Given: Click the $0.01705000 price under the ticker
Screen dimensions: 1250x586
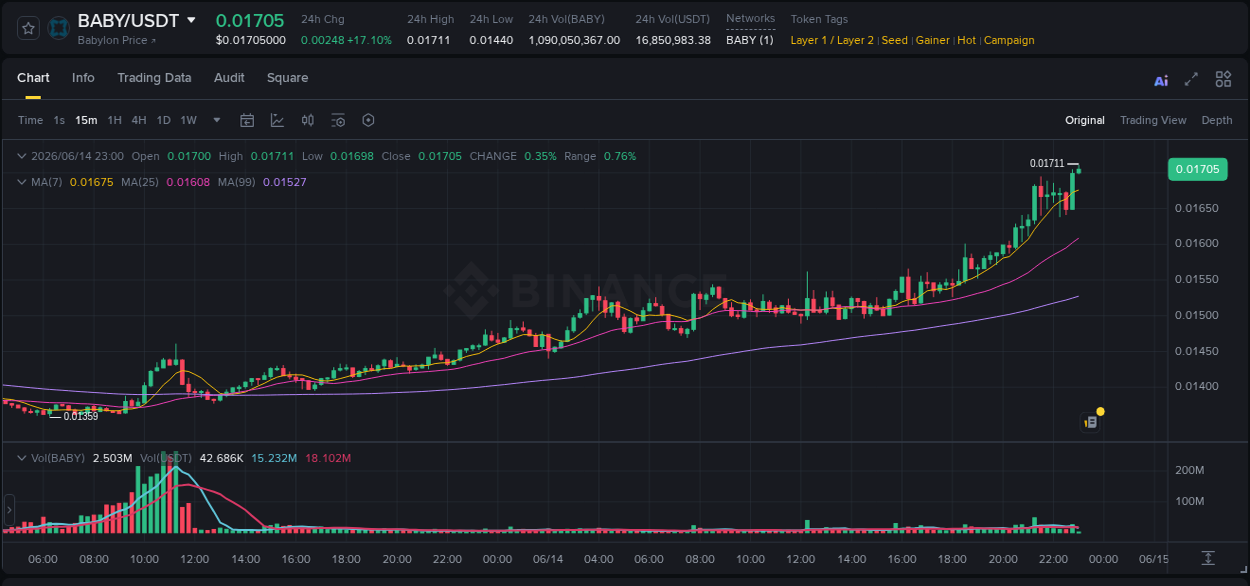Looking at the screenshot, I should pos(250,40).
